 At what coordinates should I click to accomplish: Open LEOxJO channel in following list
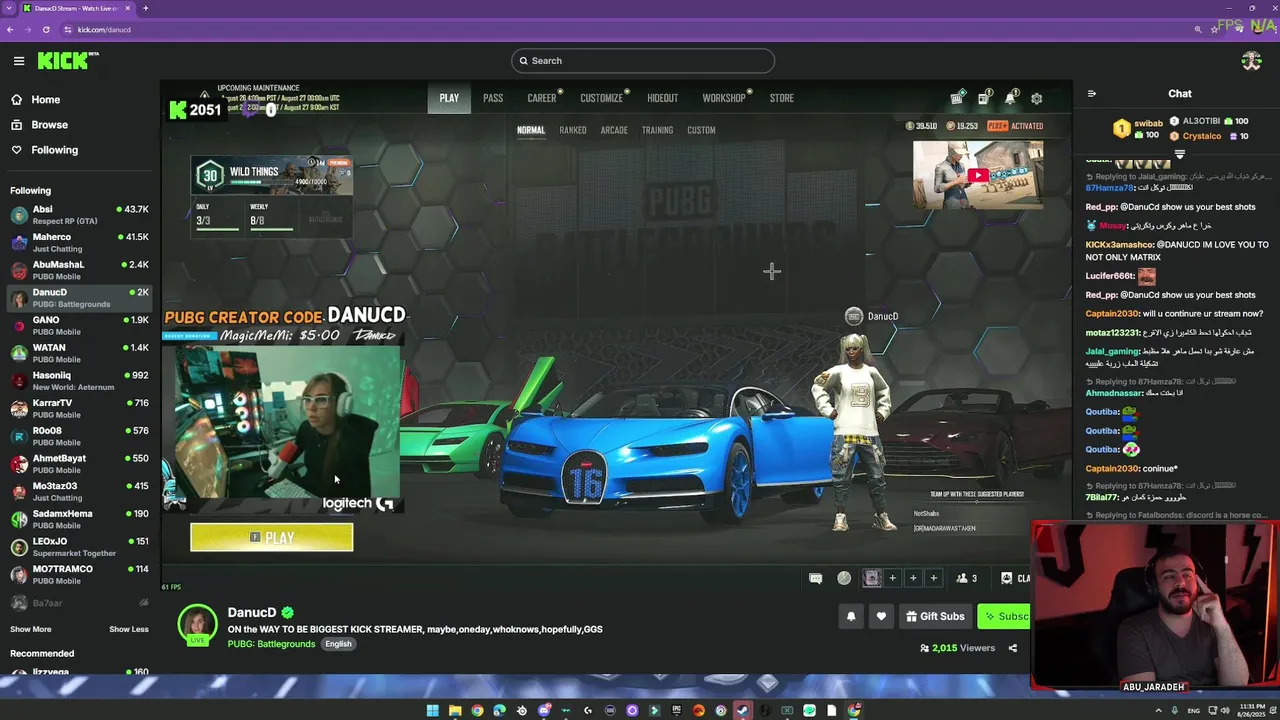point(79,547)
